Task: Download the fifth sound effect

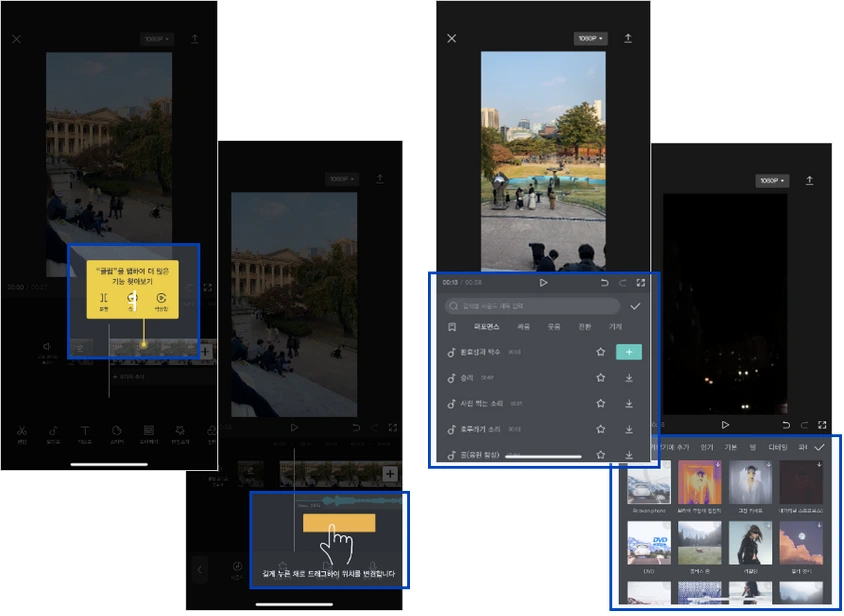Action: pyautogui.click(x=629, y=455)
